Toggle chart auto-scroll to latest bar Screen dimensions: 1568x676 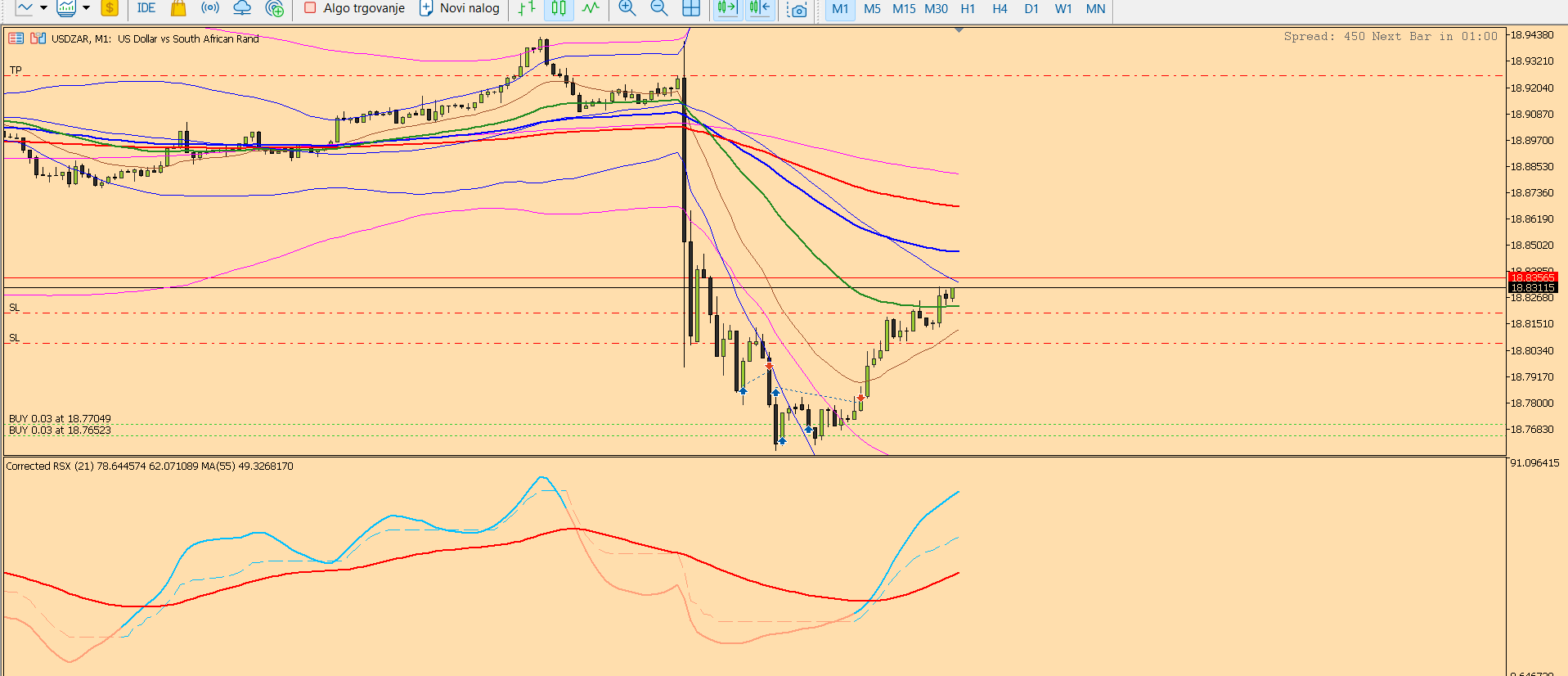pyautogui.click(x=727, y=8)
